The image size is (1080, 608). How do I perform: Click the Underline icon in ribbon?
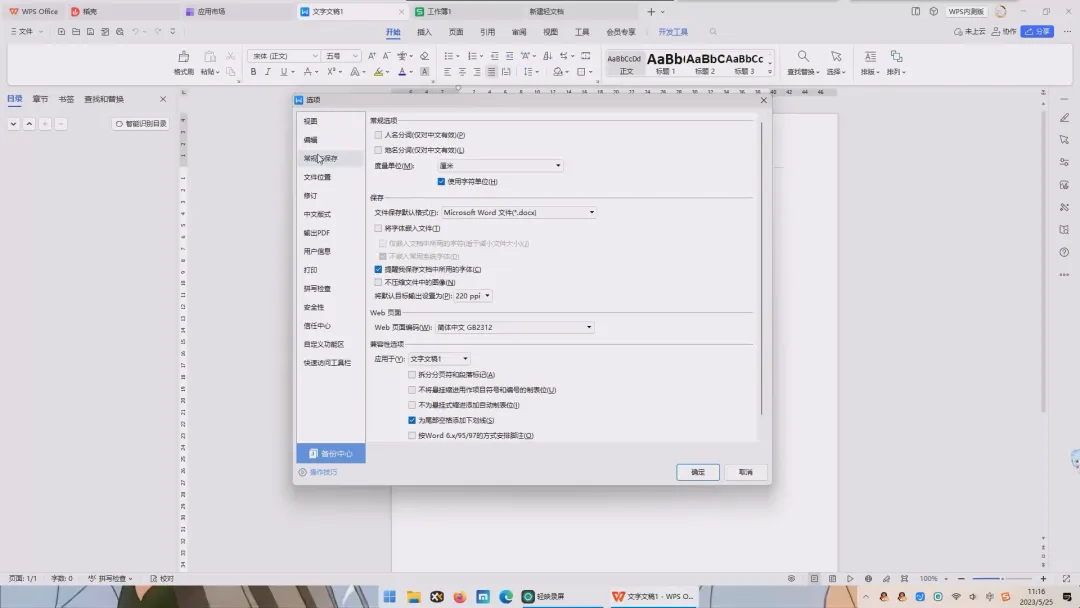283,72
